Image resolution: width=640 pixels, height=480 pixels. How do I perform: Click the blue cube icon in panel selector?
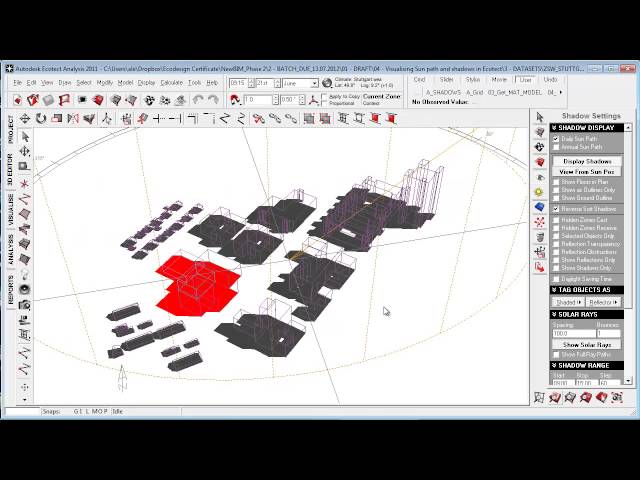(540, 207)
